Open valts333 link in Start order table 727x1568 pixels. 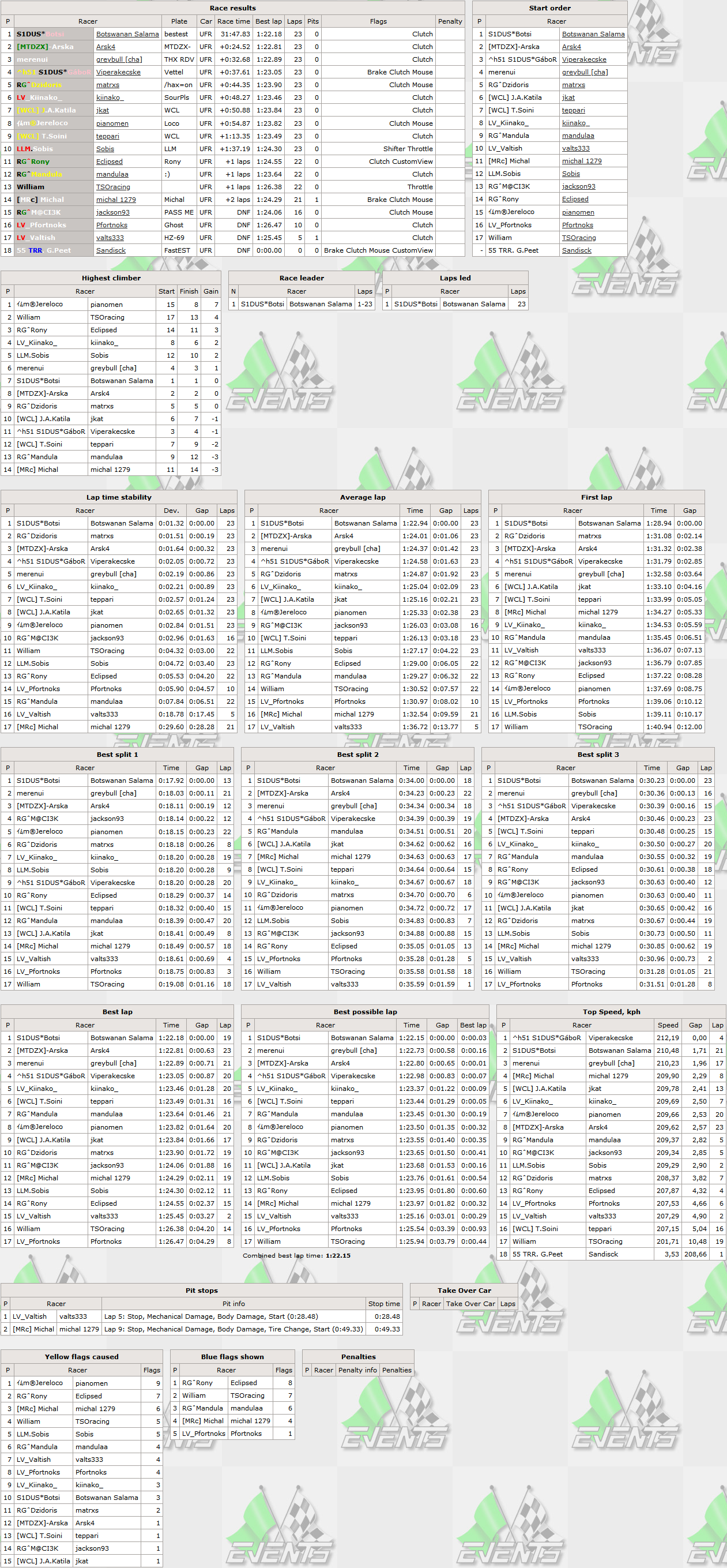pyautogui.click(x=575, y=148)
